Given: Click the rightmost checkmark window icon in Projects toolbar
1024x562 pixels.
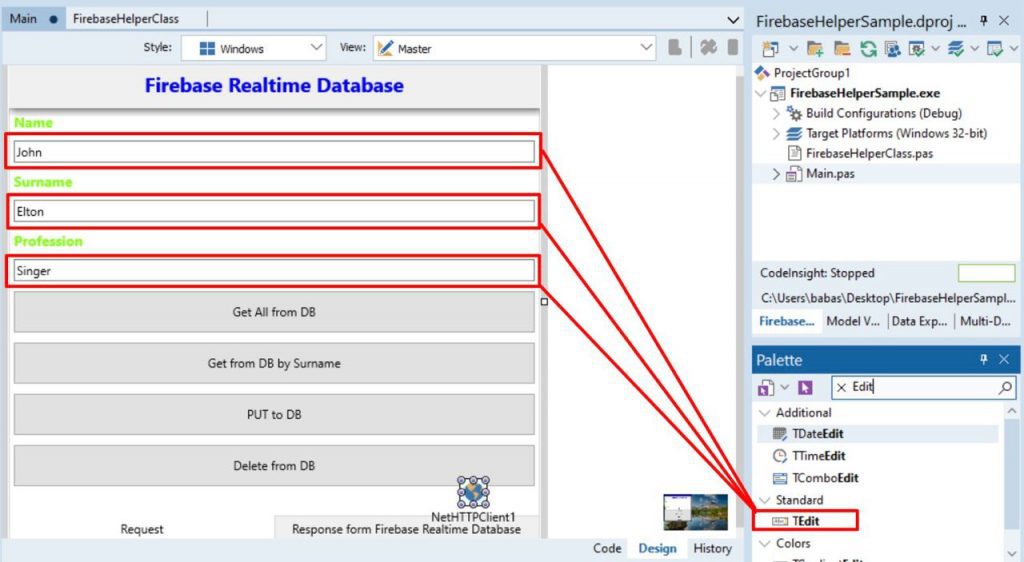Looking at the screenshot, I should [x=995, y=48].
